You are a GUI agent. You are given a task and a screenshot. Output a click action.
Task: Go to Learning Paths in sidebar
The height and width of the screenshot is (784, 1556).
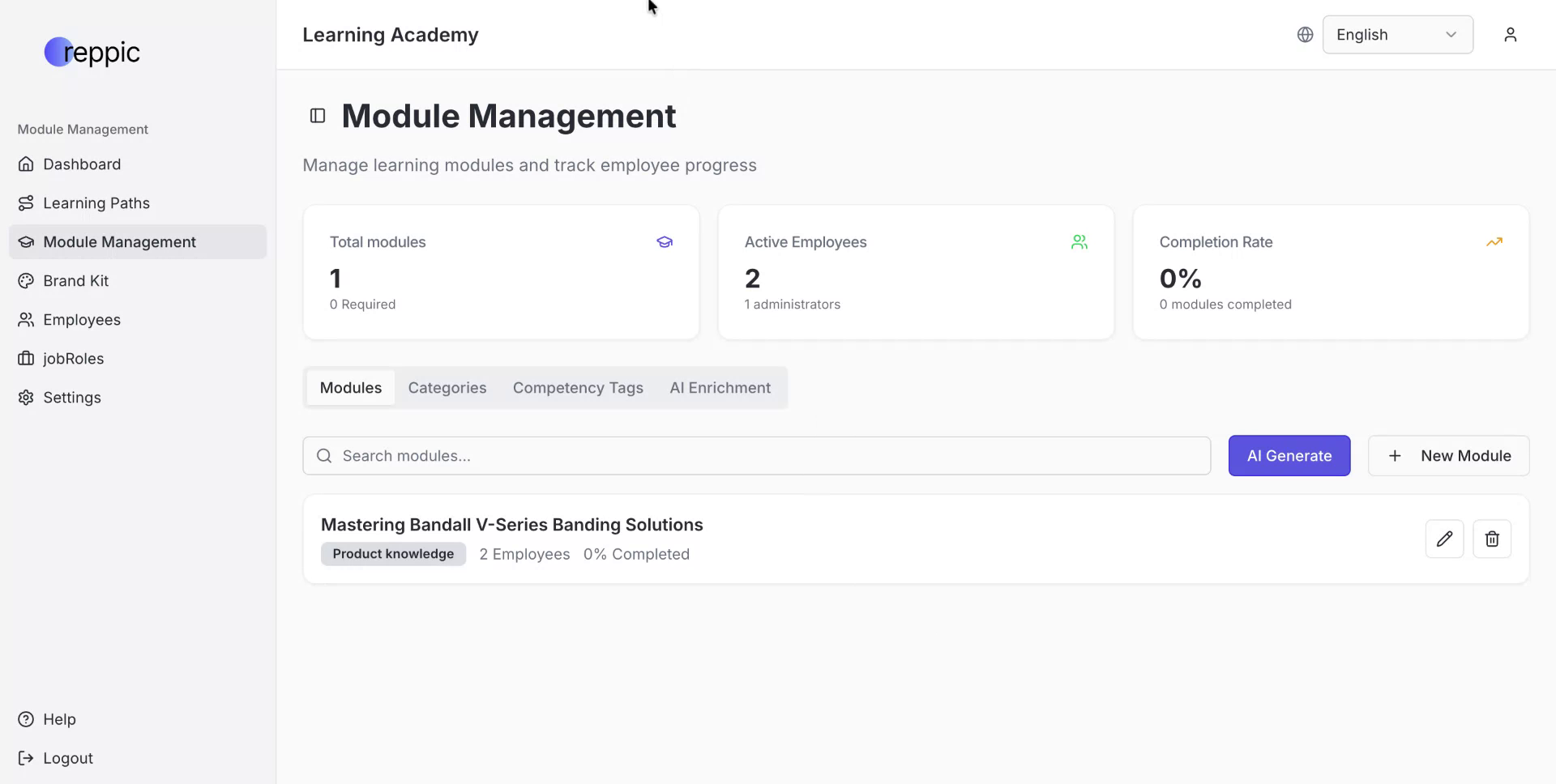96,203
